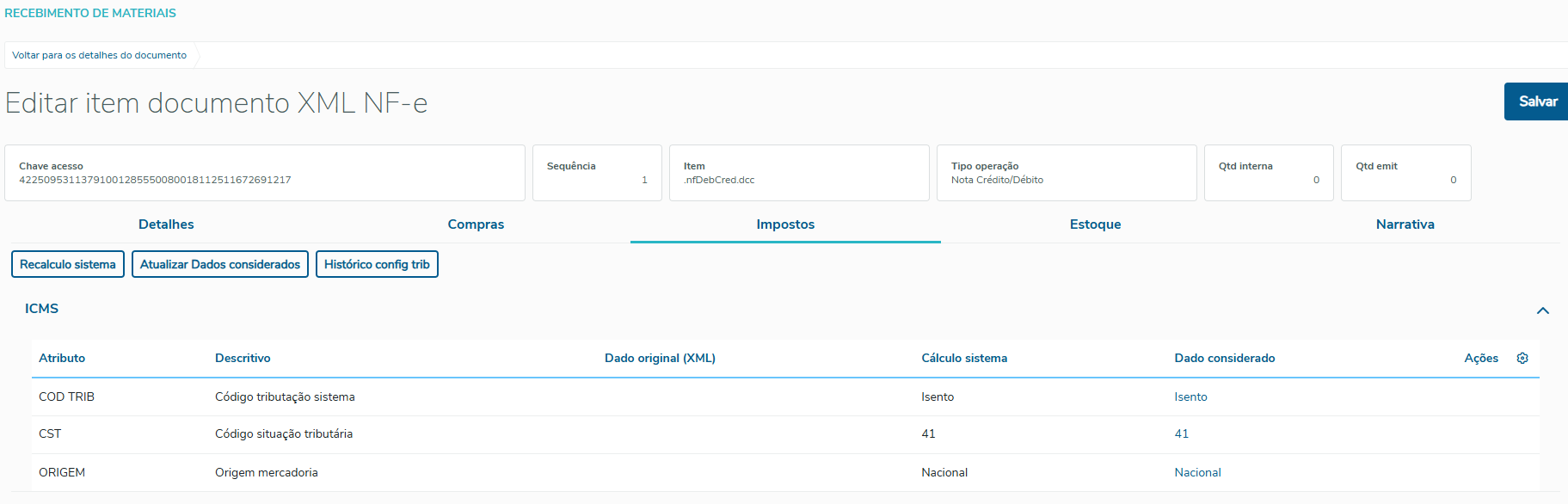Image resolution: width=1568 pixels, height=504 pixels.
Task: Click Voltar para os detalhes do documento
Action: point(100,55)
